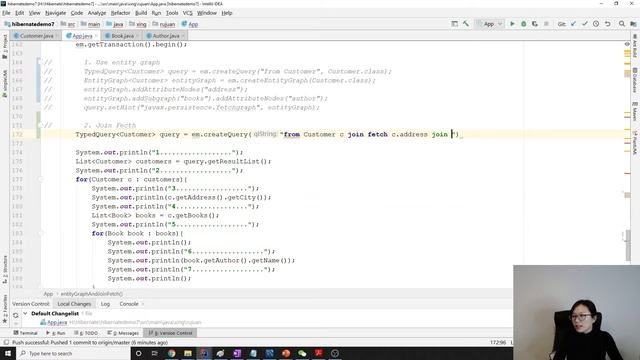Click hibernatedemo7 in the navigation bar

tap(29, 24)
